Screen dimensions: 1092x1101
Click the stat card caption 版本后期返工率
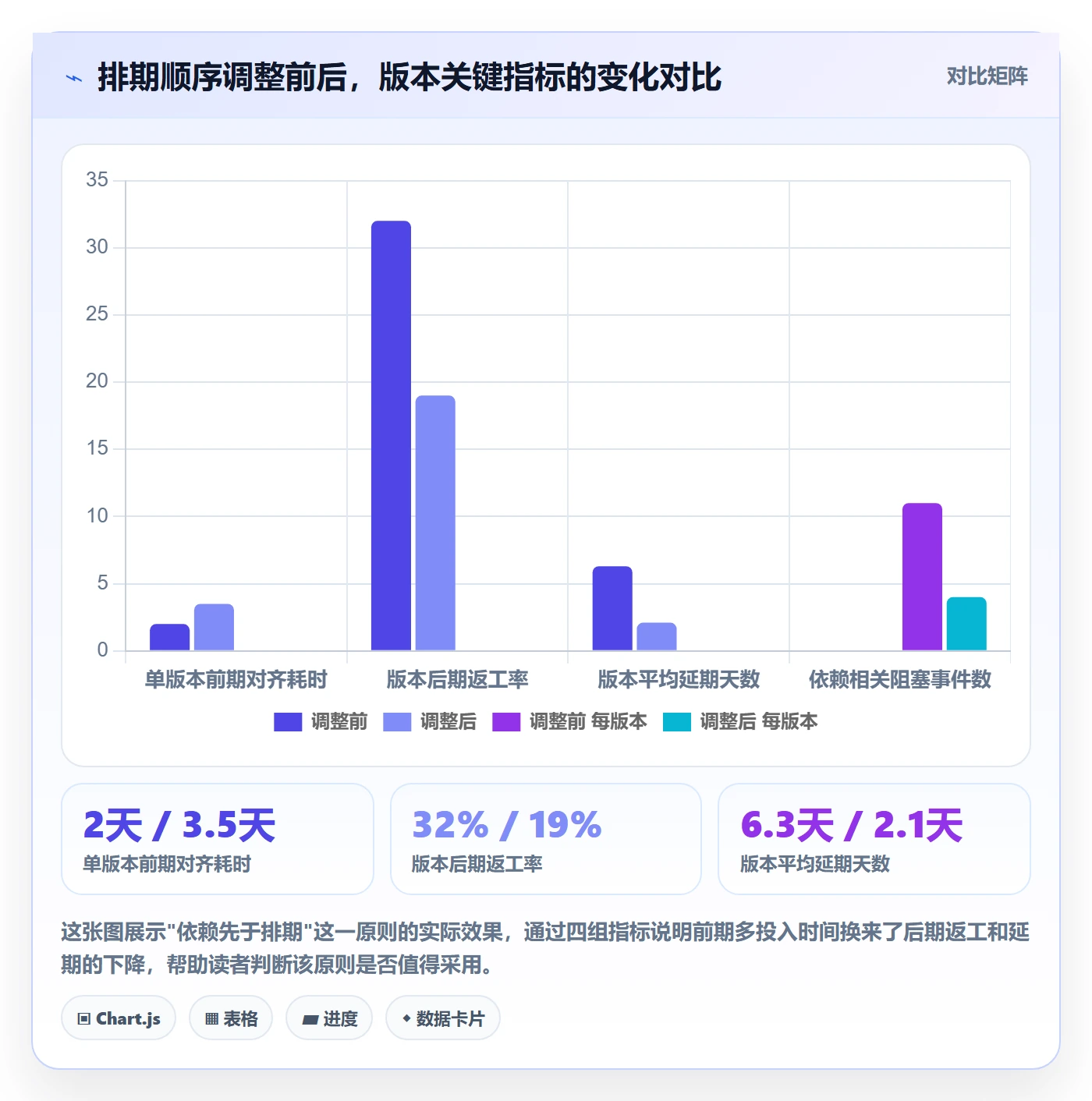click(x=477, y=864)
